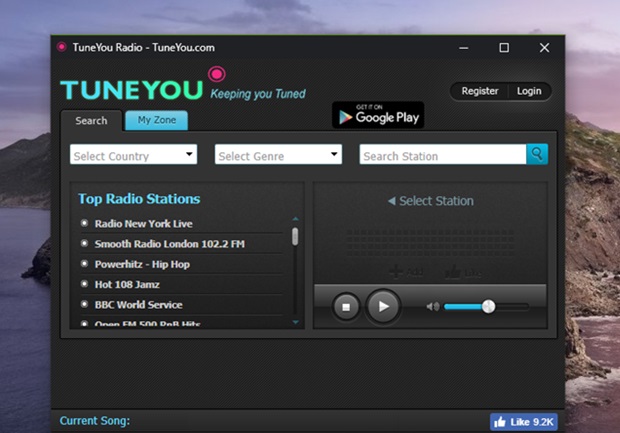Open the Get it on Google Play badge
This screenshot has width=620, height=433.
[x=378, y=115]
